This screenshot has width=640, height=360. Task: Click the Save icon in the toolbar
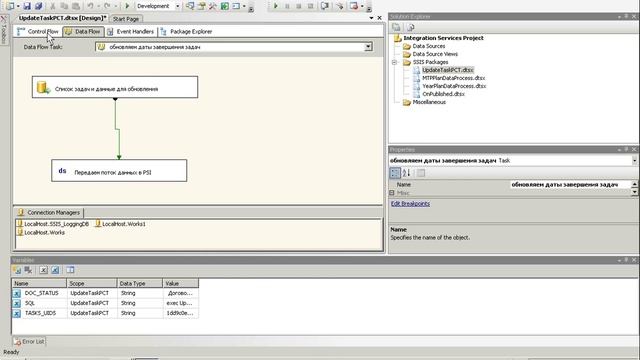click(x=27, y=6)
